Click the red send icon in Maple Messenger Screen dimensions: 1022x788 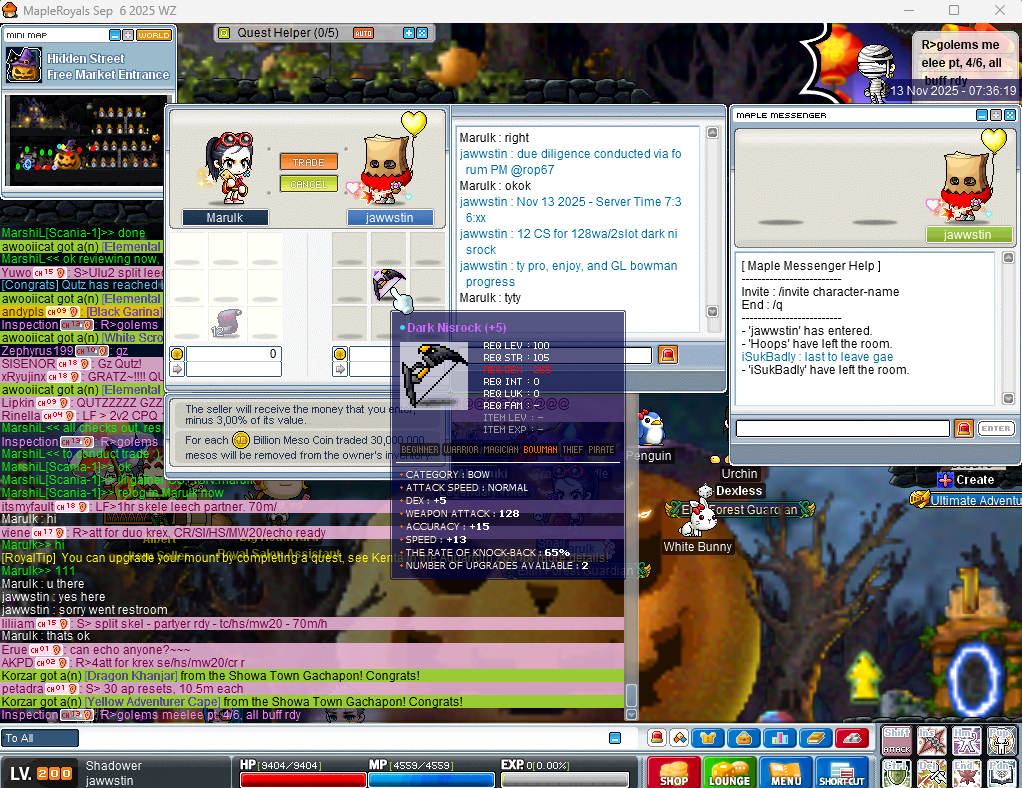point(963,428)
